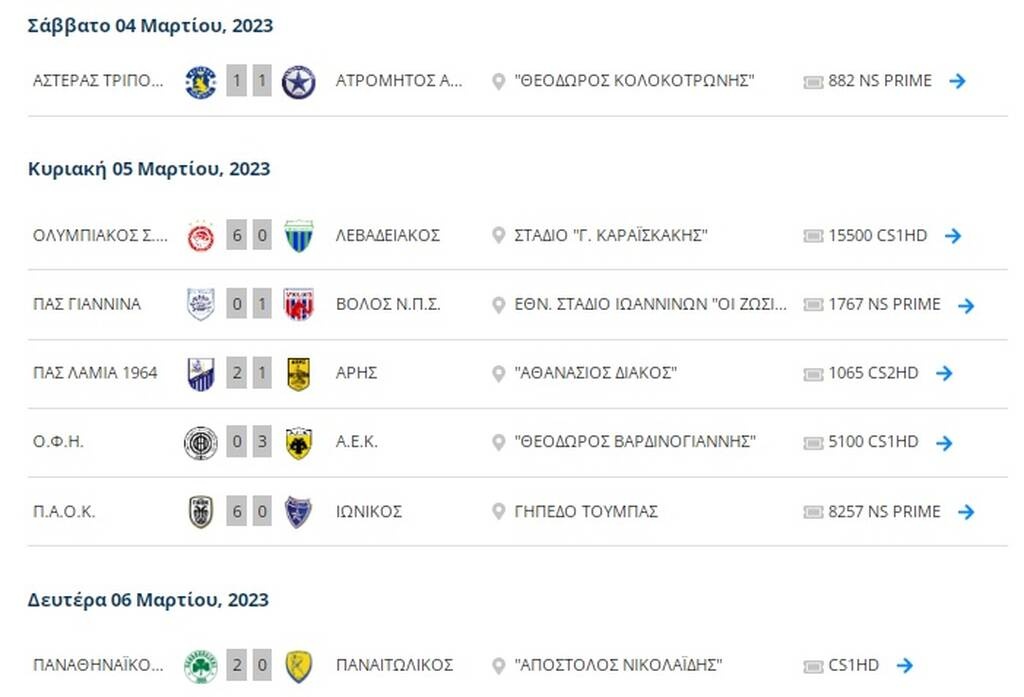Click the Asteras Tripolis crest icon

click(202, 80)
